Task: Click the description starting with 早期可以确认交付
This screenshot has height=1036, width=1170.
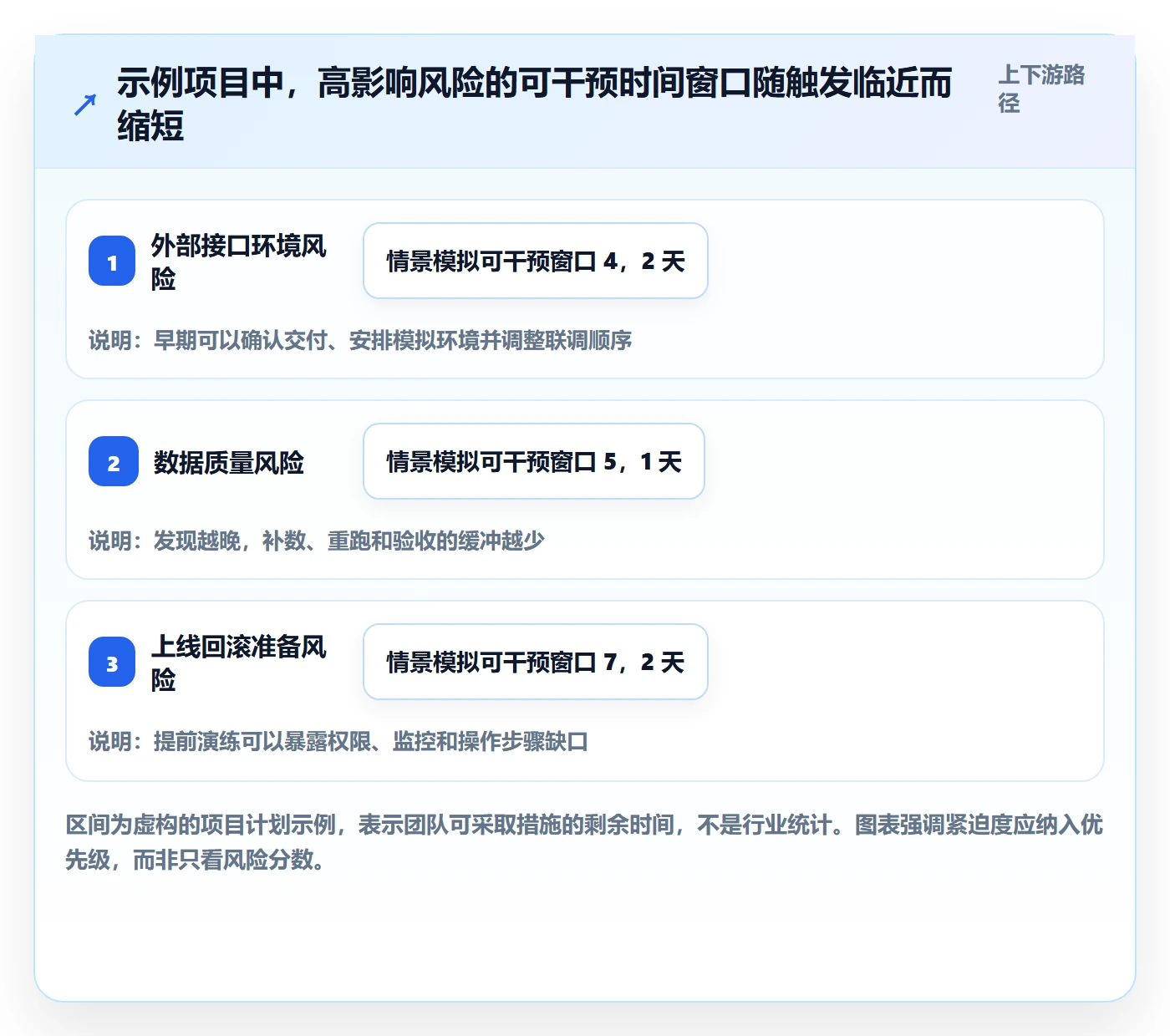Action: click(x=360, y=340)
